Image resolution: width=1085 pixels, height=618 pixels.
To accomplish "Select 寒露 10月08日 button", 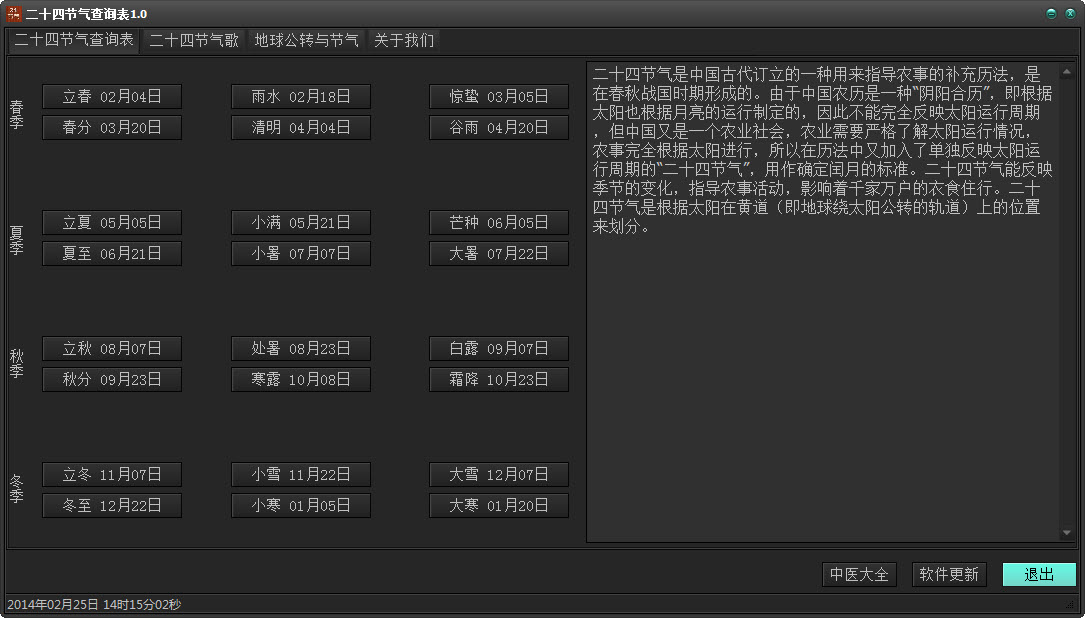I will (x=301, y=379).
